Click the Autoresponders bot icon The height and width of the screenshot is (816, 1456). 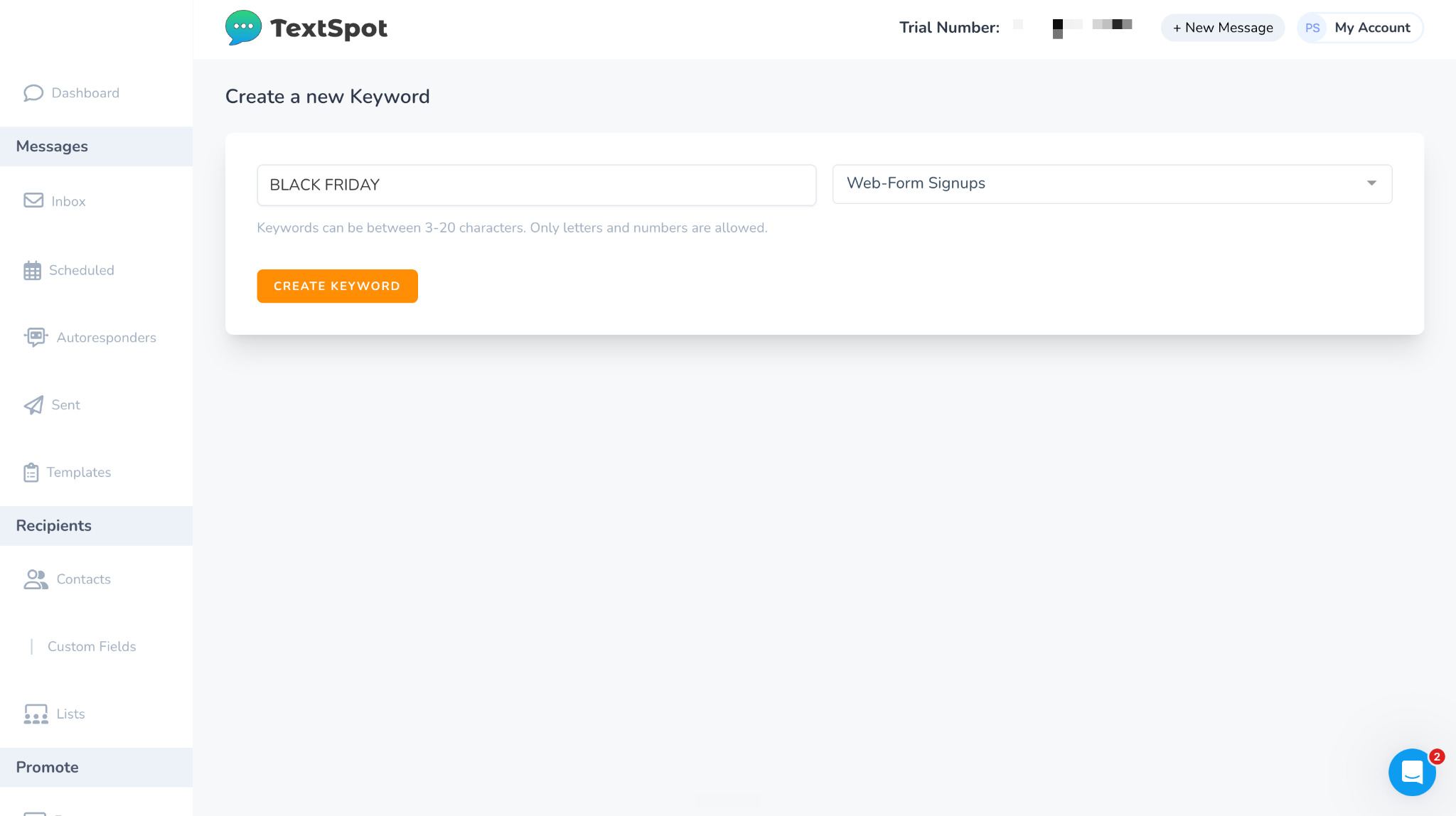[x=36, y=337]
